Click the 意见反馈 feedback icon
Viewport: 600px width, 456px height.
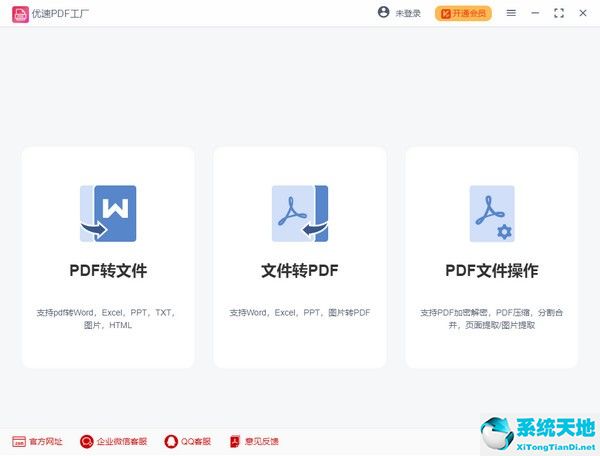pyautogui.click(x=235, y=441)
